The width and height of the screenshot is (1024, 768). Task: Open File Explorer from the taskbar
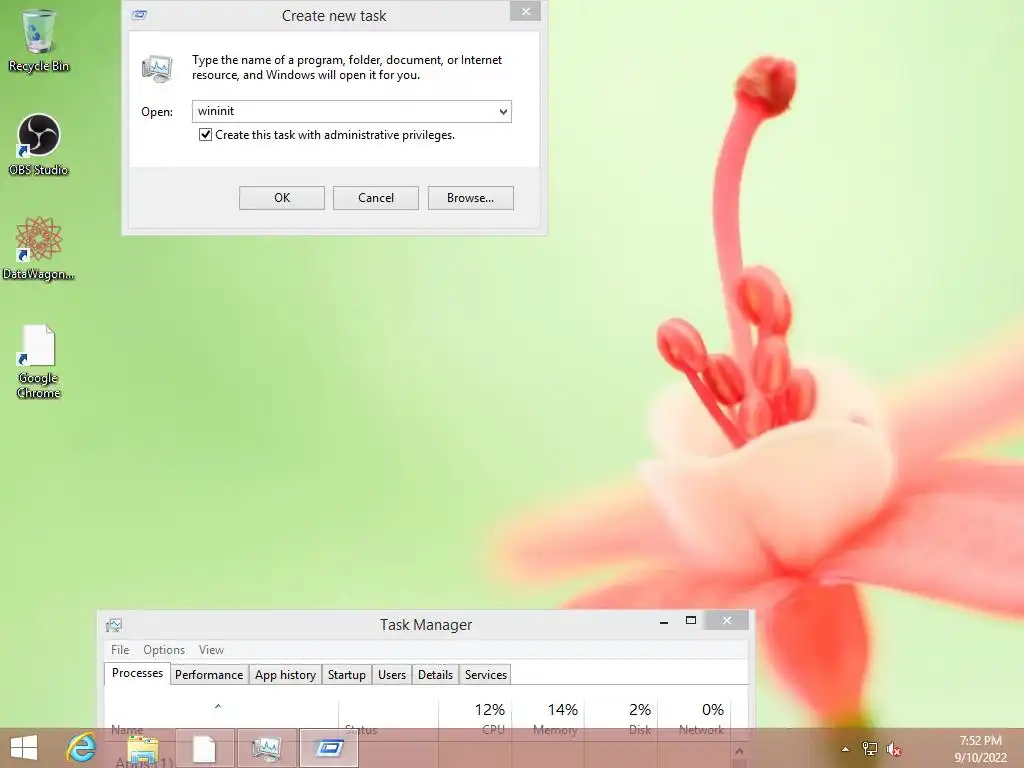coord(143,748)
